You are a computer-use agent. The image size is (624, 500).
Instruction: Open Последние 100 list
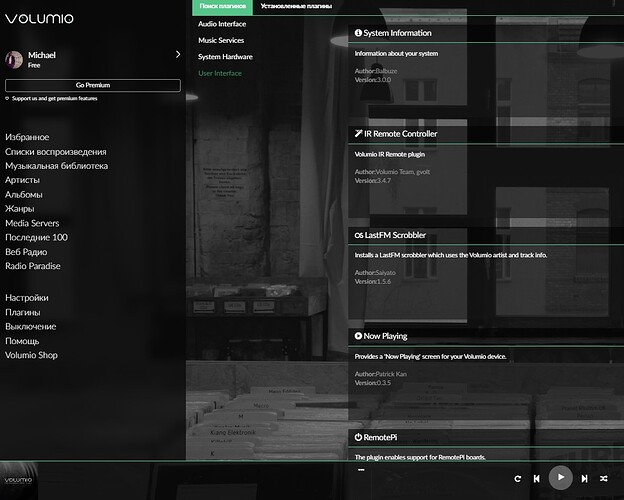[37, 238]
